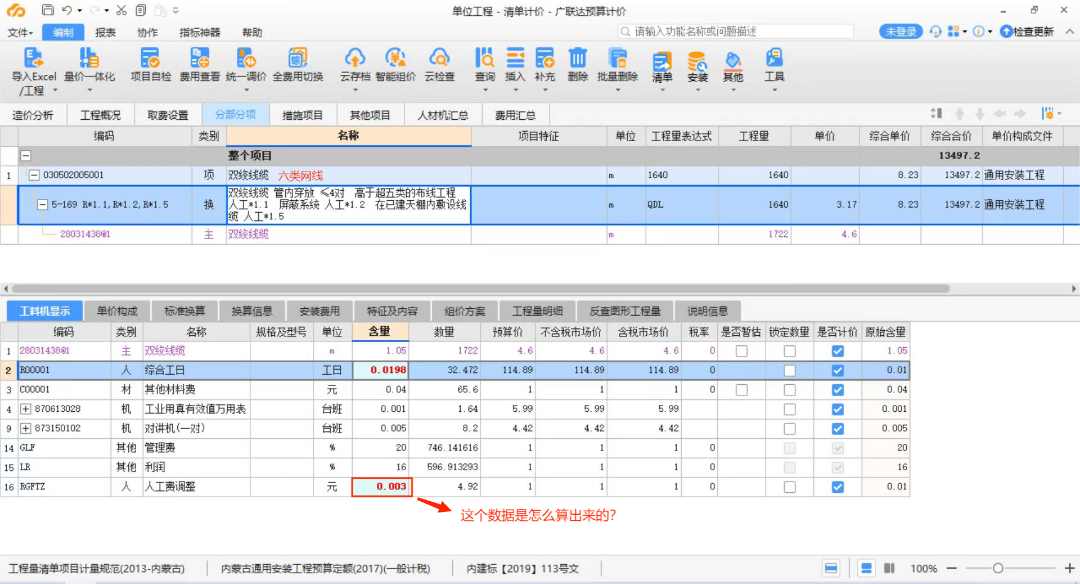This screenshot has width=1080, height=584.
Task: Click the copy icon in title bar
Action: (x=141, y=10)
